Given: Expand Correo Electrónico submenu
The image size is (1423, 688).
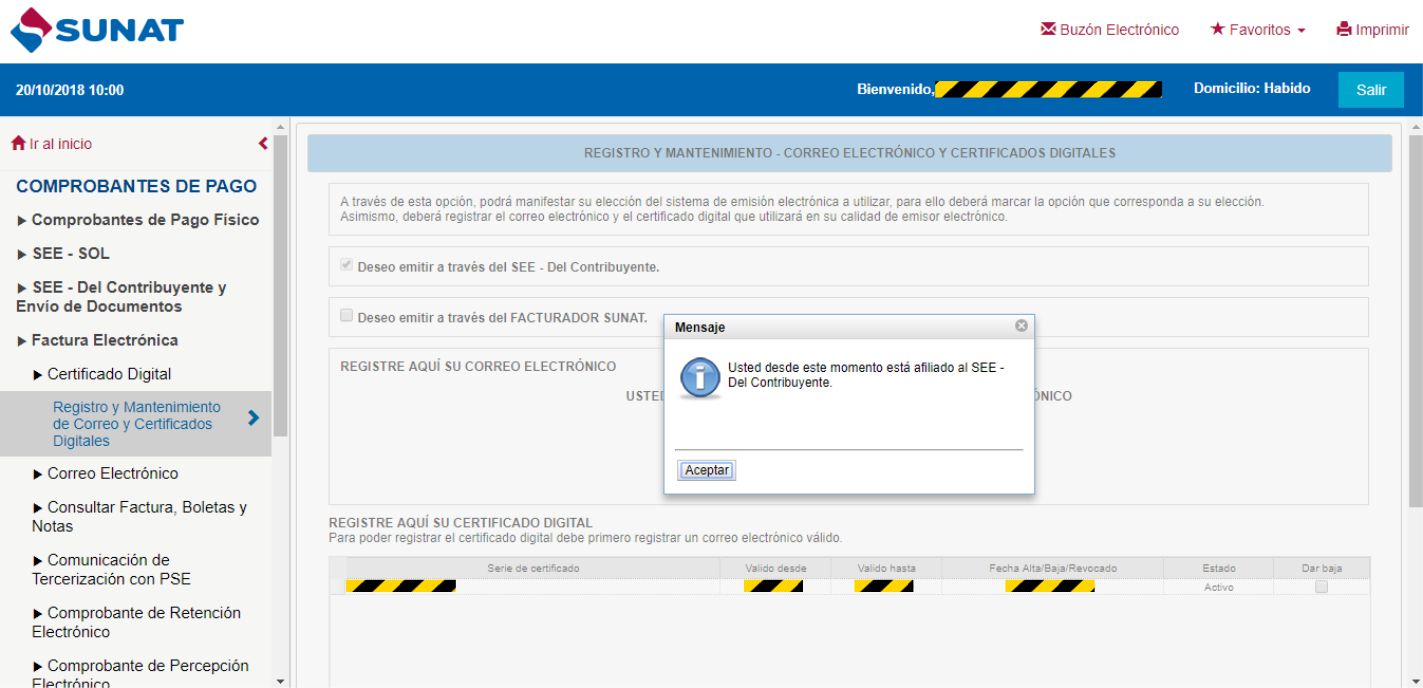Looking at the screenshot, I should tap(106, 473).
